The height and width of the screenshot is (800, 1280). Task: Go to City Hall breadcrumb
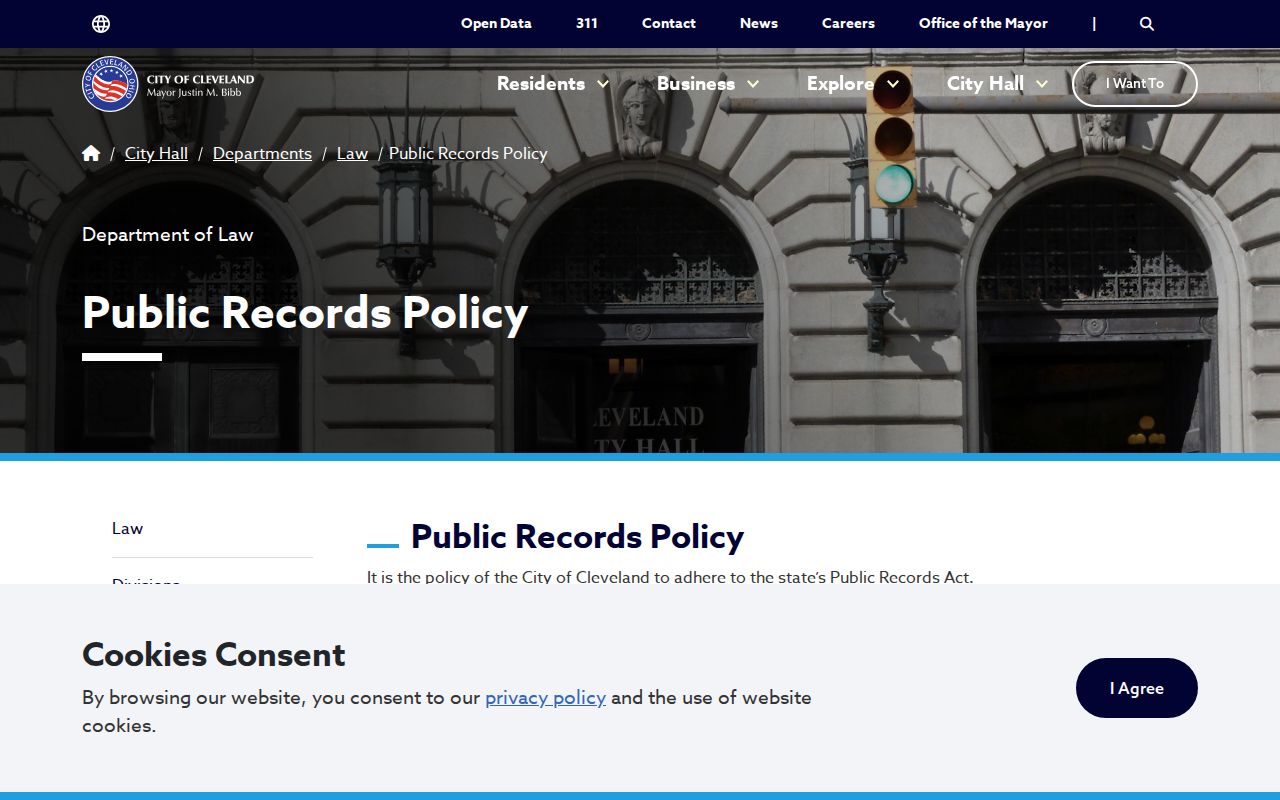[x=156, y=153]
